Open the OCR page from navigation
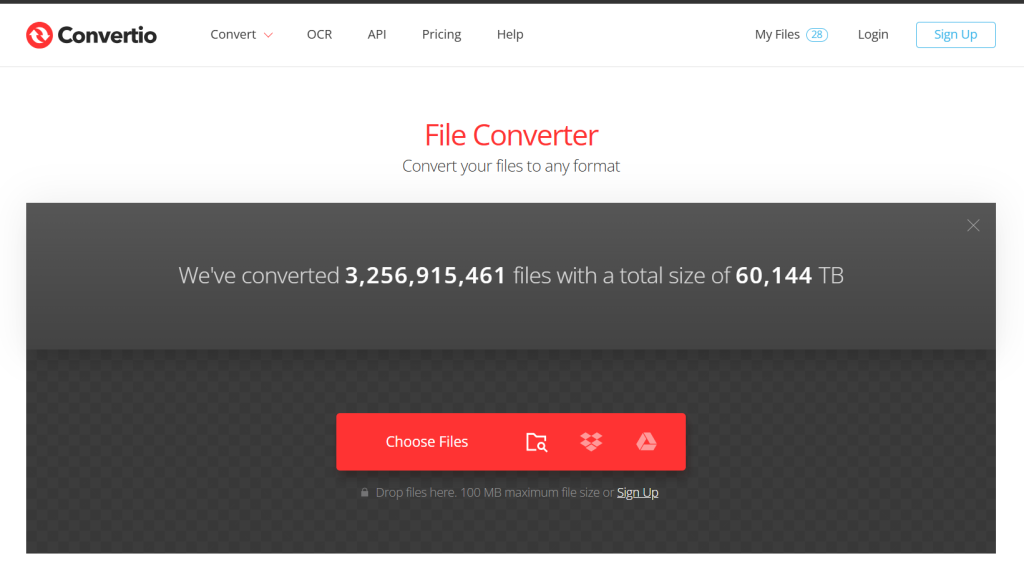The width and height of the screenshot is (1024, 586). (319, 35)
